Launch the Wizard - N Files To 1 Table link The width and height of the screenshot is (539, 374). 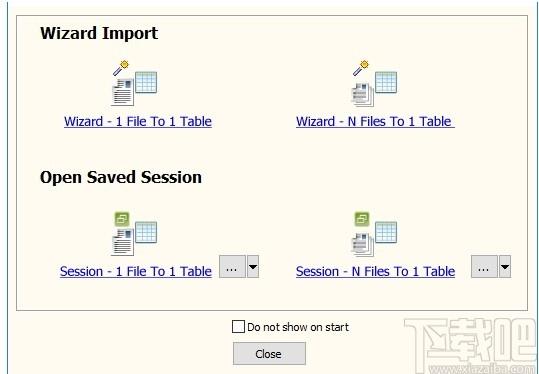click(375, 121)
